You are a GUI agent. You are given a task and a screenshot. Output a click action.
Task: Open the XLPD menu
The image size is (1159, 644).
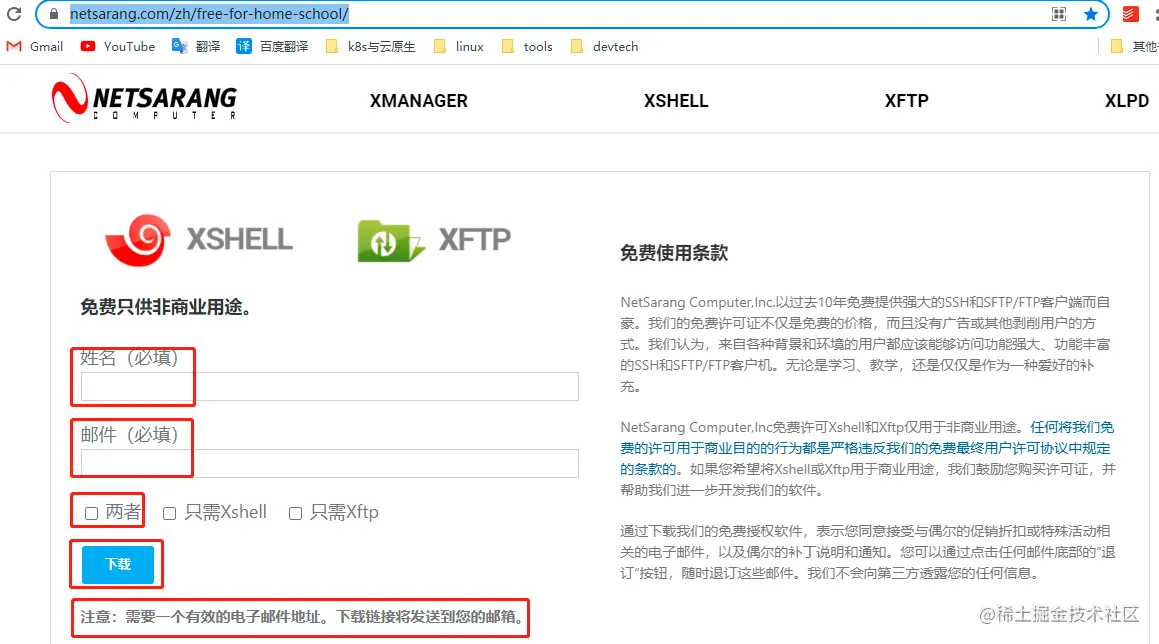tap(1126, 101)
